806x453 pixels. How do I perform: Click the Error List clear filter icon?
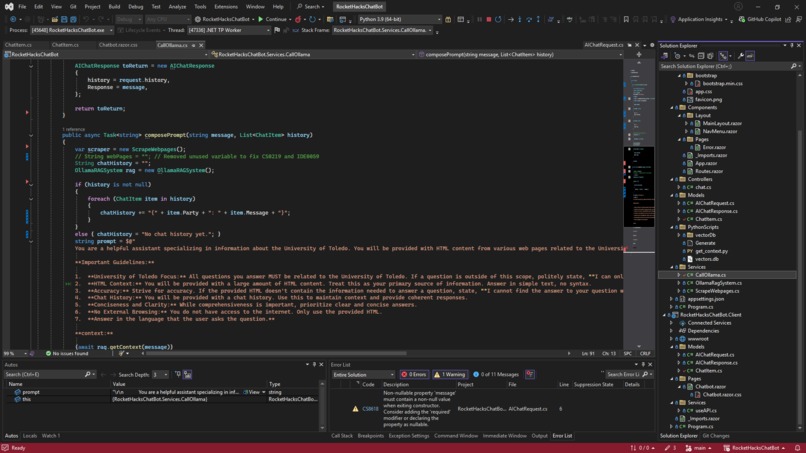pyautogui.click(x=530, y=374)
